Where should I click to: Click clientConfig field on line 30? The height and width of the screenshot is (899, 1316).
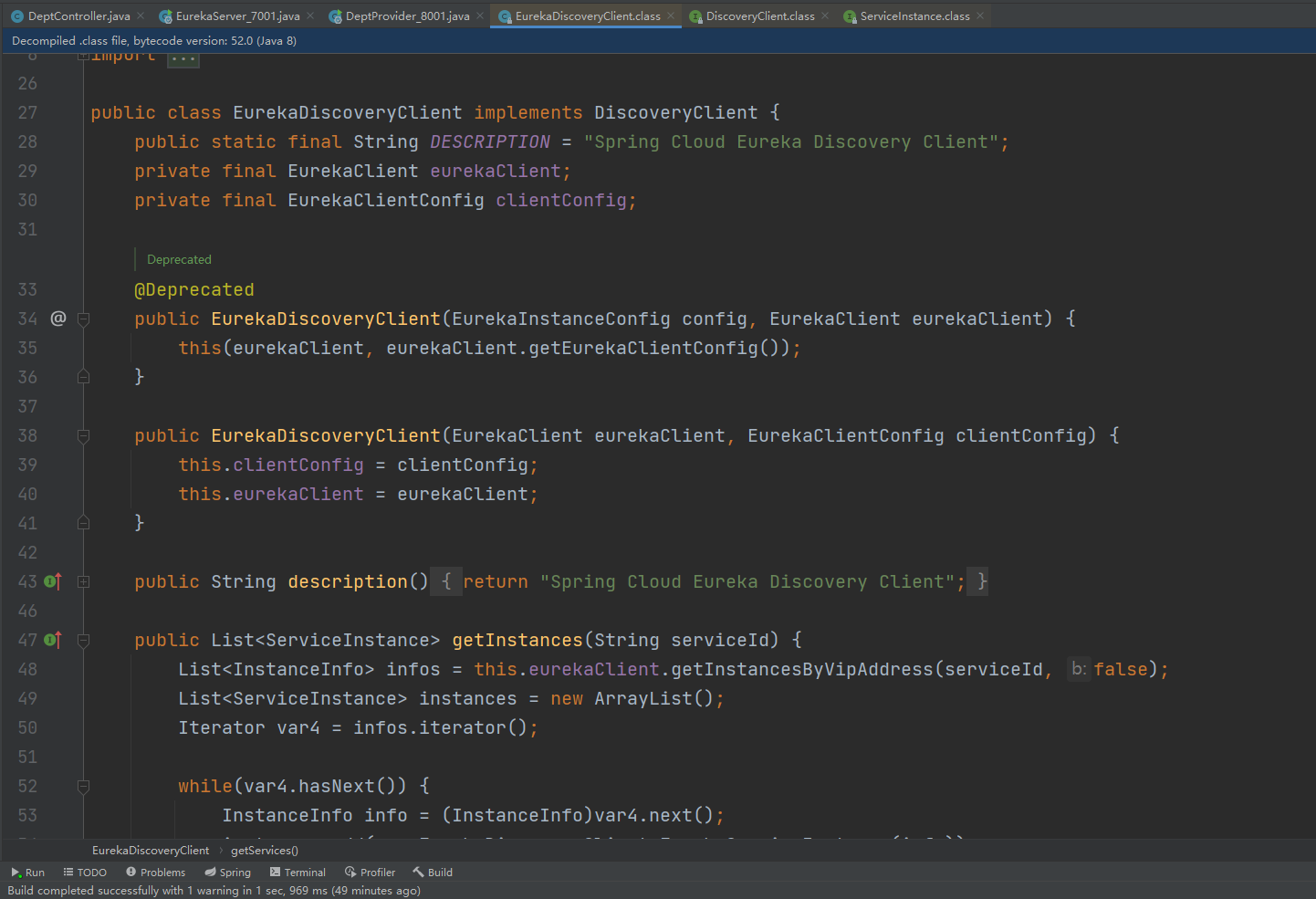(561, 200)
